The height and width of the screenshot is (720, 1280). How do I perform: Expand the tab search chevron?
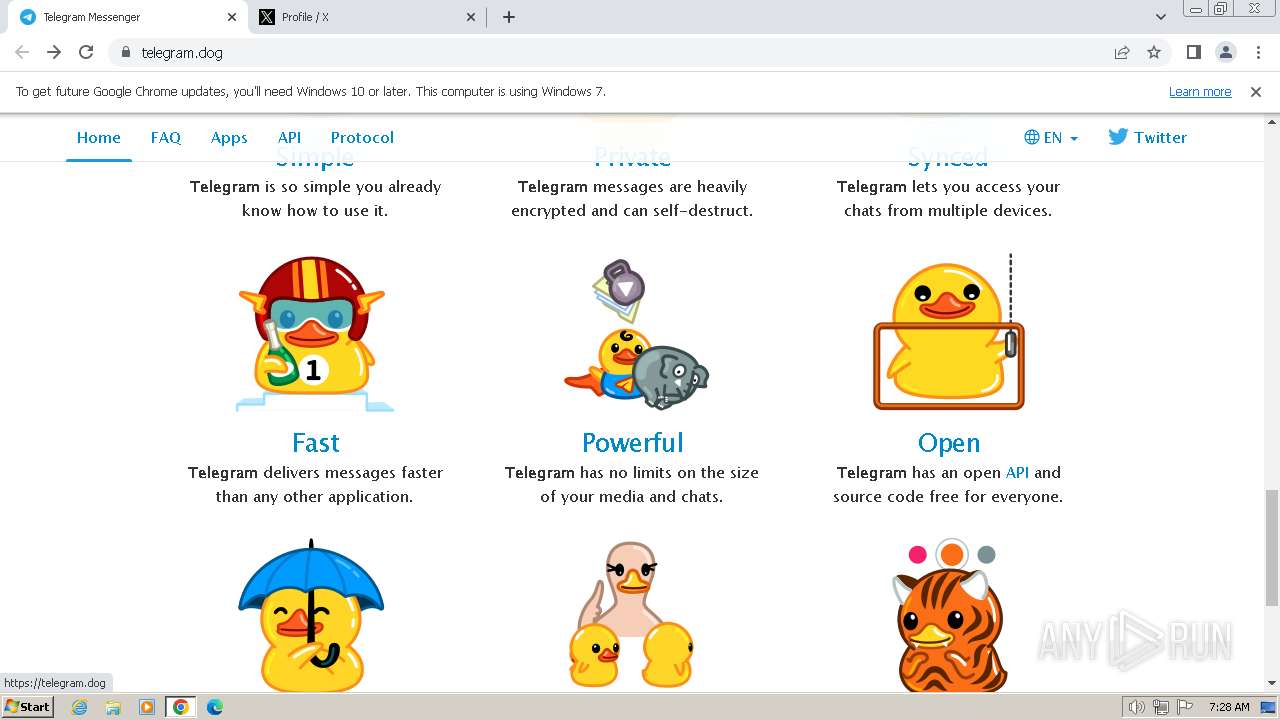click(1161, 17)
